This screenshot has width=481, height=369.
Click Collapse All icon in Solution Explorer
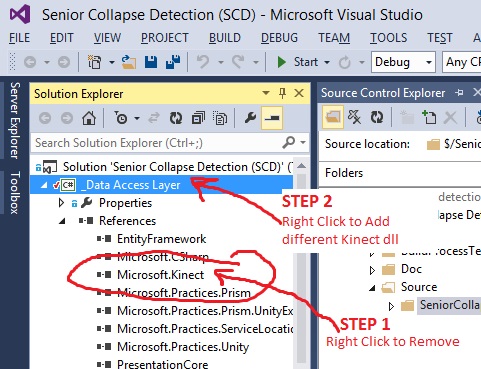(198, 118)
